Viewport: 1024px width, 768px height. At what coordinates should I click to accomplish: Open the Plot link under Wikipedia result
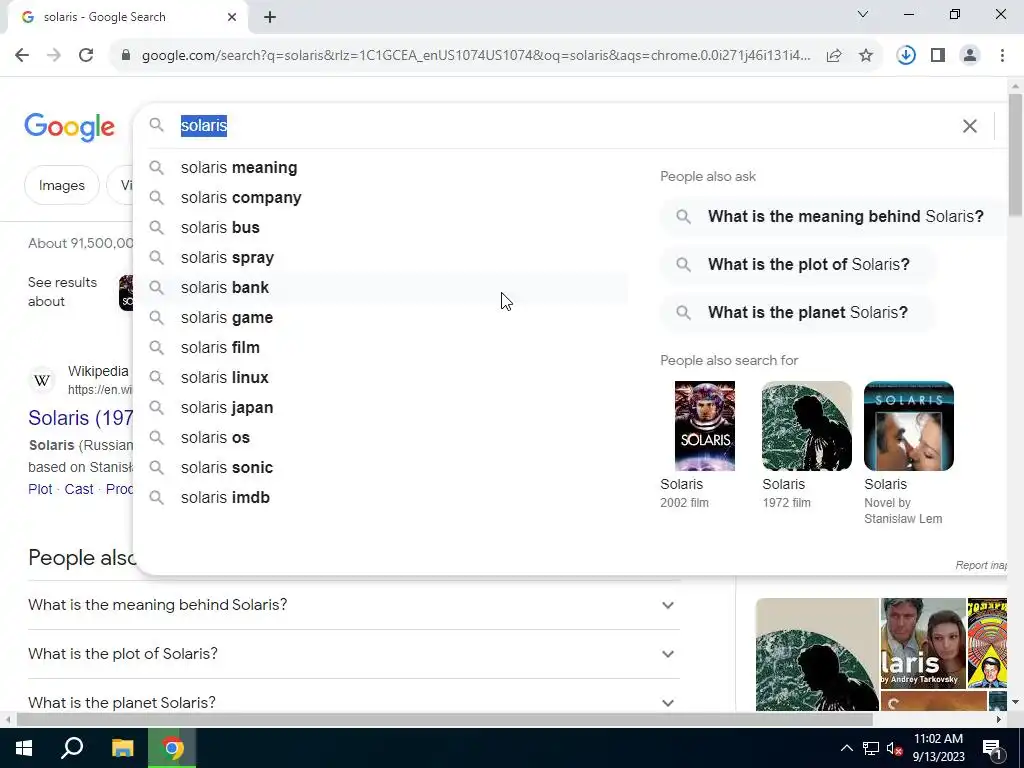40,489
